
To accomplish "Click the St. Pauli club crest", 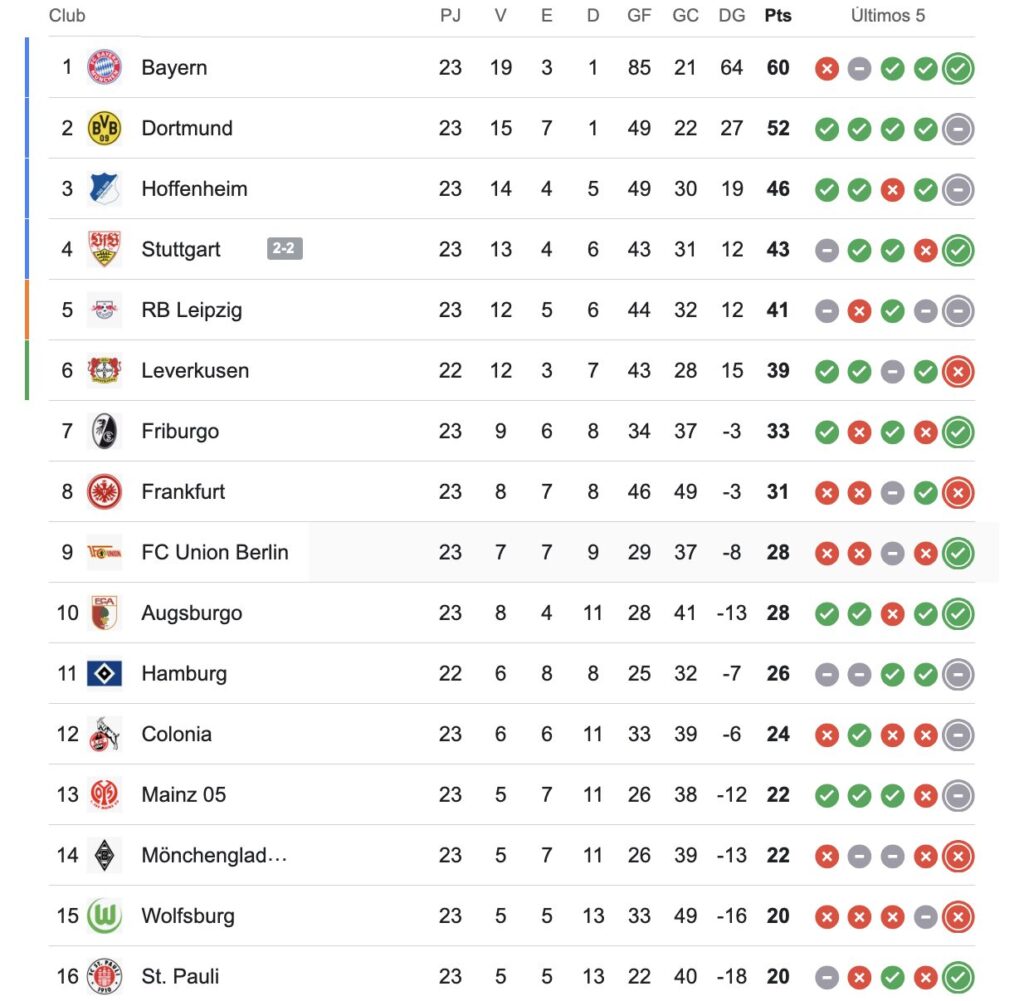I will (x=104, y=977).
